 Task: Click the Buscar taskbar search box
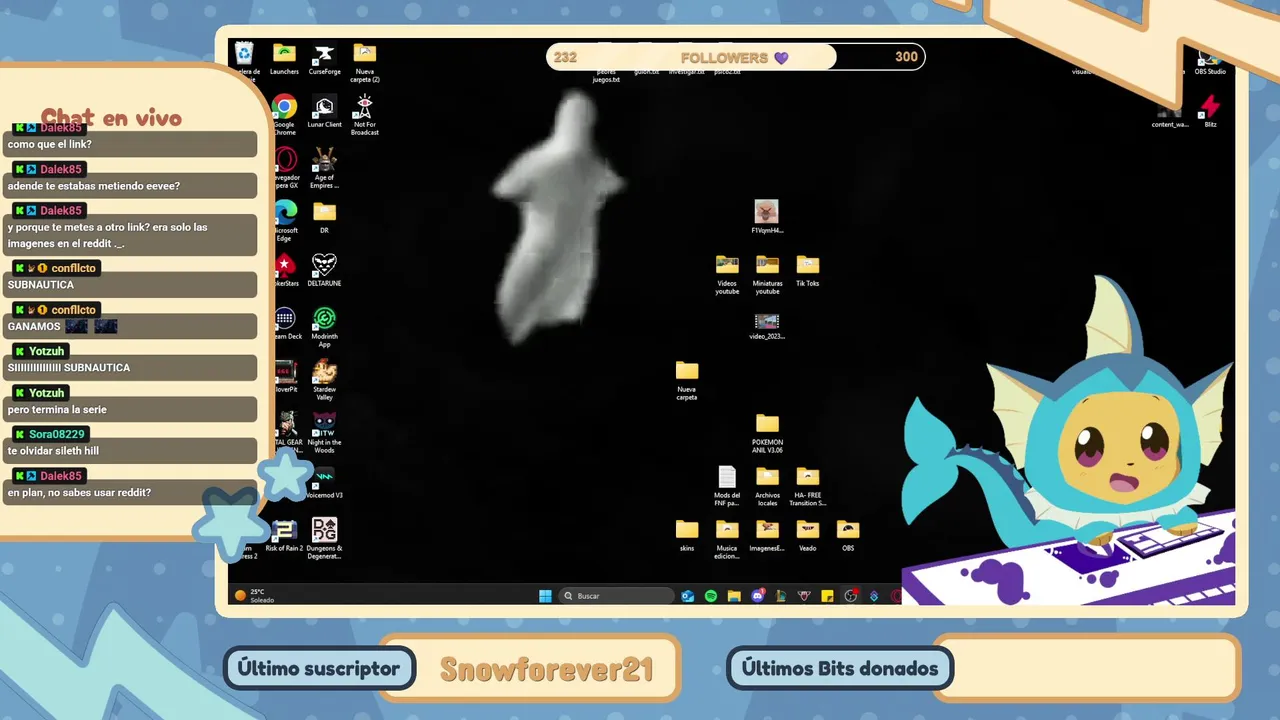coord(616,596)
